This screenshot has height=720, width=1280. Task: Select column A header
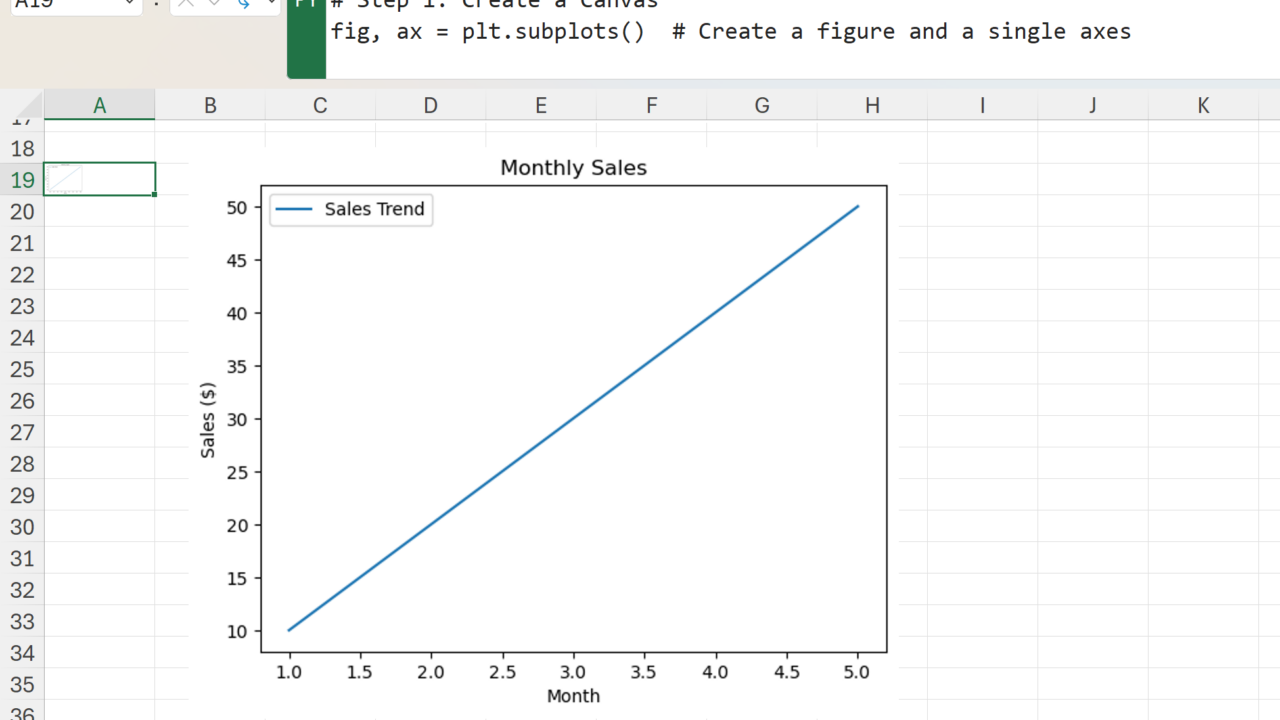(x=100, y=105)
